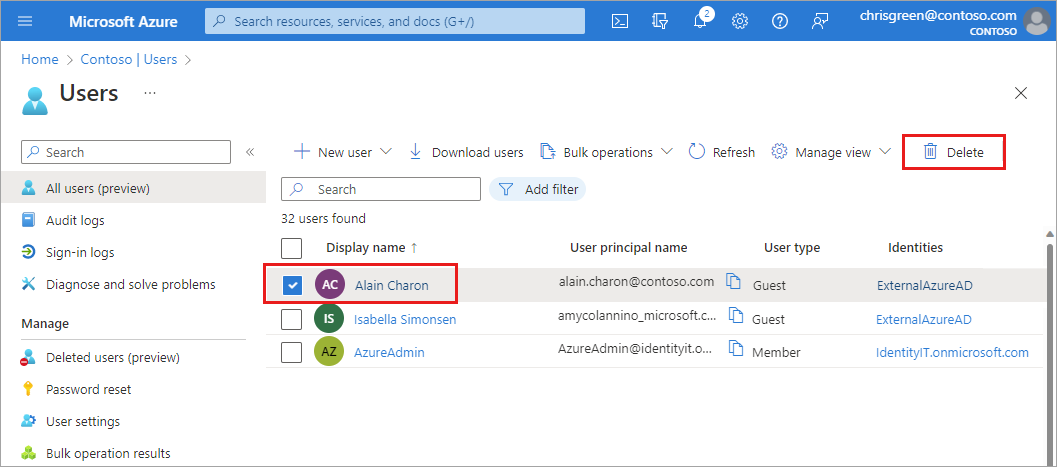Click the global search resources field

(x=395, y=21)
